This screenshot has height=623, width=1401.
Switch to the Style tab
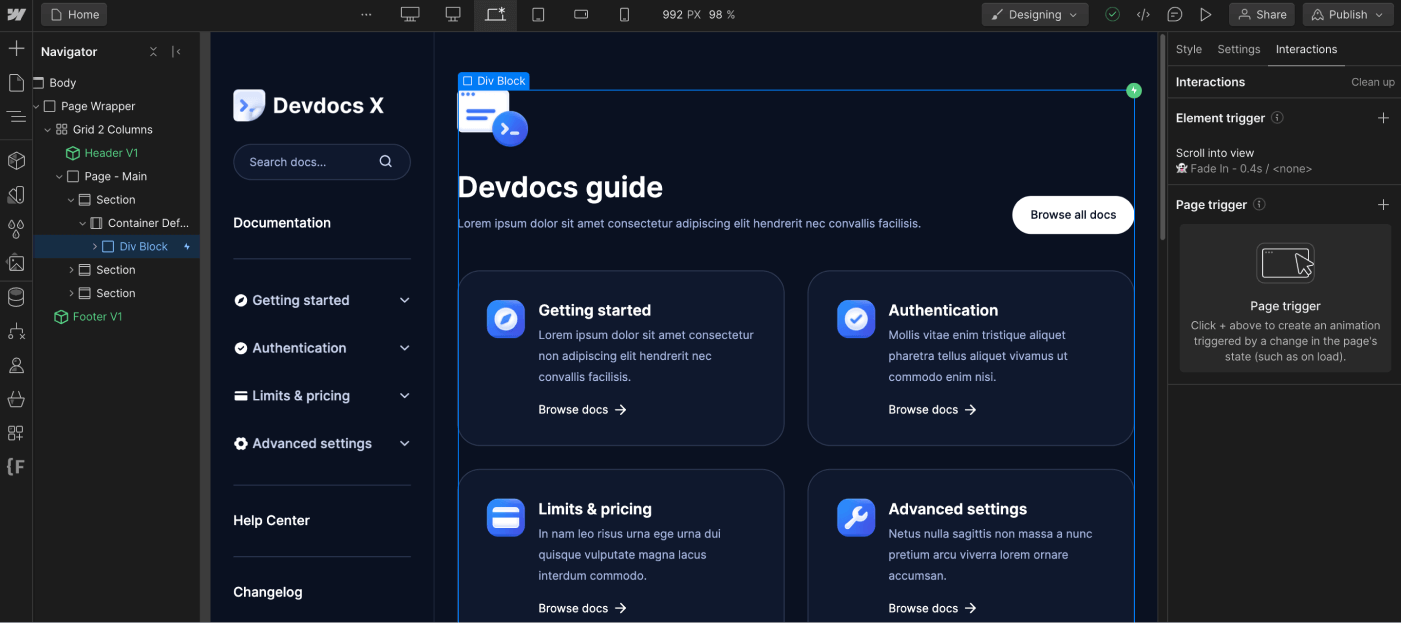(x=1188, y=48)
